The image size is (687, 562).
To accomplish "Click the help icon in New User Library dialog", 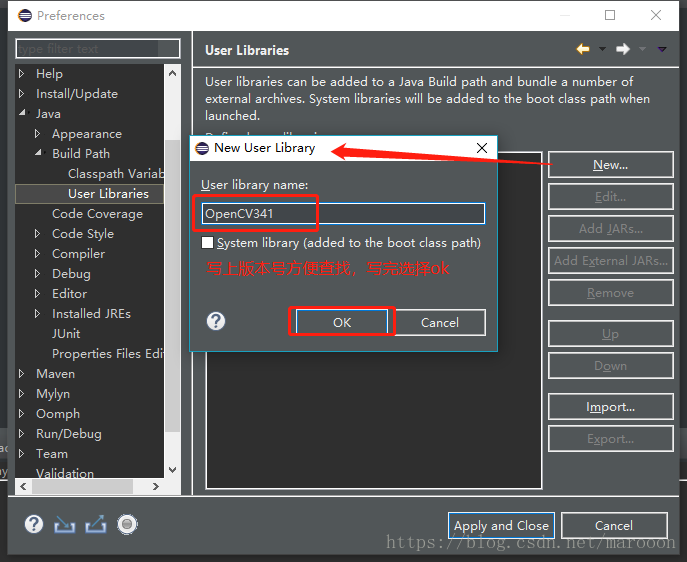I will tap(216, 321).
